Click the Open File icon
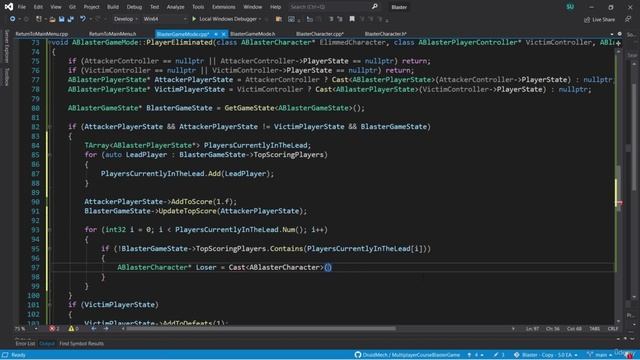The width and height of the screenshot is (640, 360). pos(52,19)
